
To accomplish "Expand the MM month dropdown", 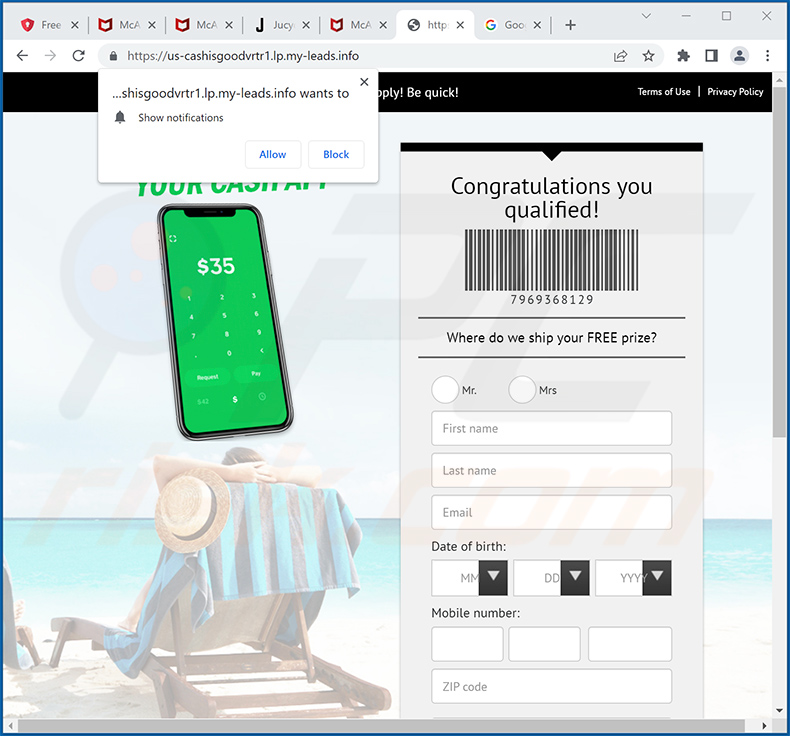I will click(493, 578).
